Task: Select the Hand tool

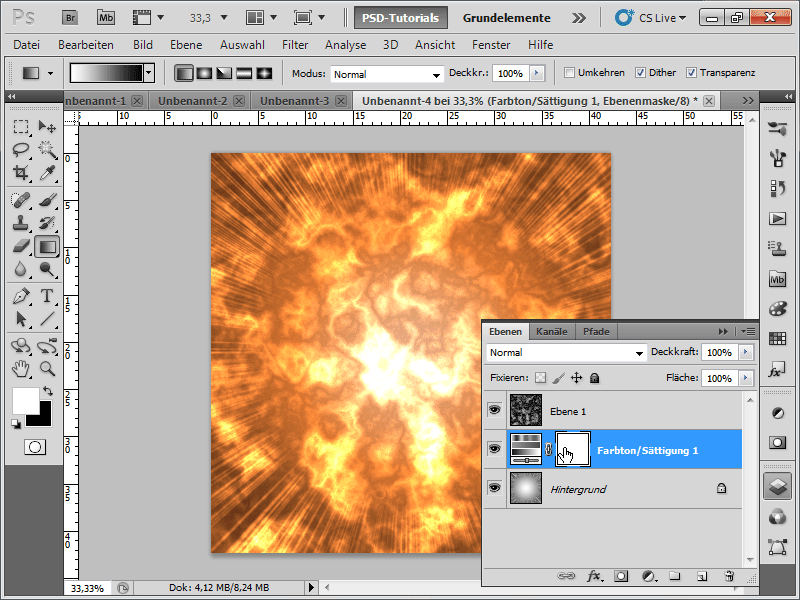Action: [20, 369]
